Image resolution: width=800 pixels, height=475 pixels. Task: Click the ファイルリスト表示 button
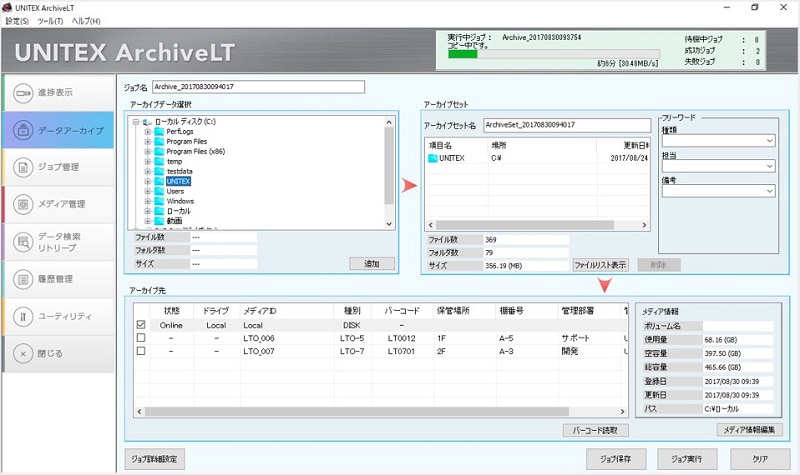point(600,265)
